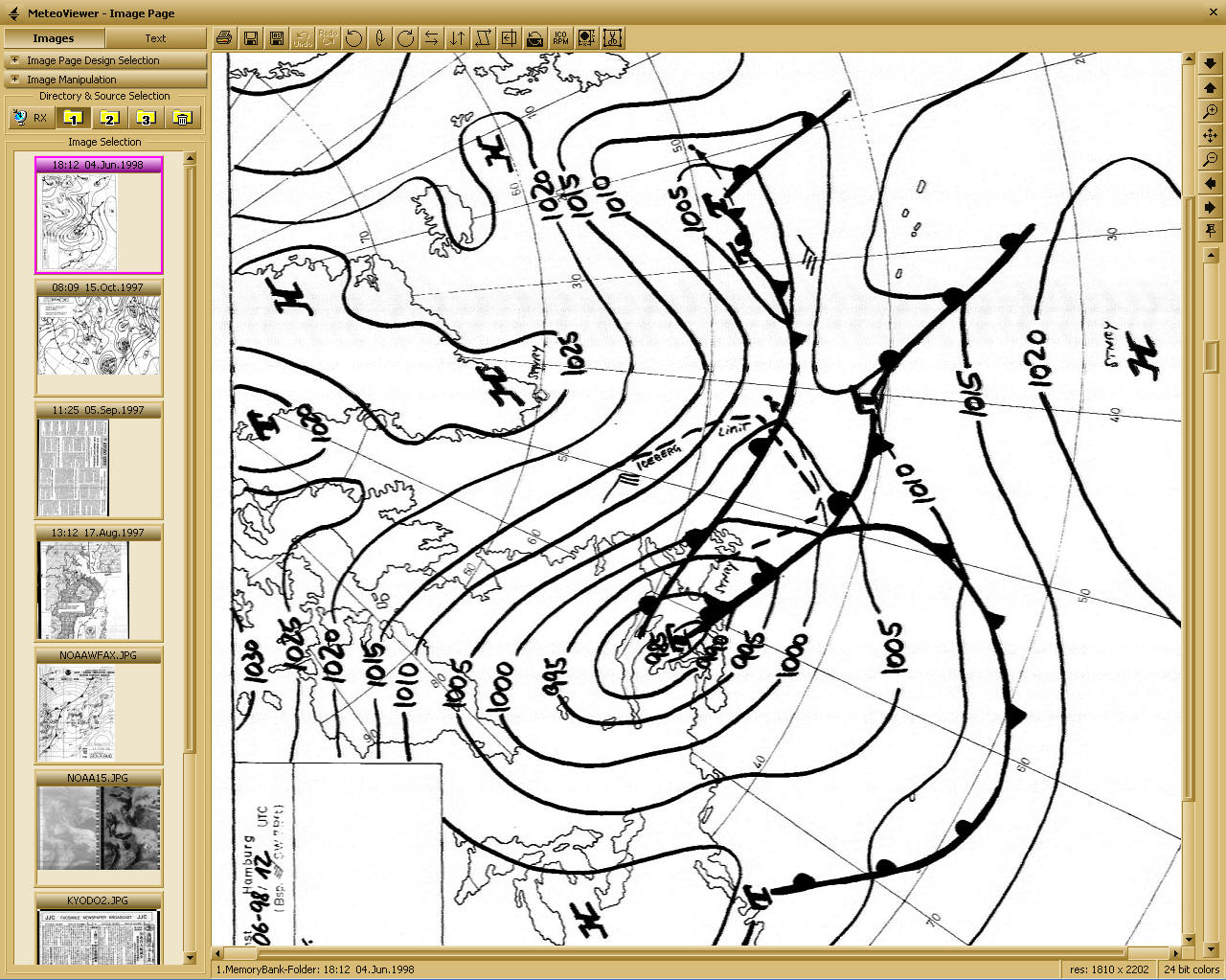Select the scissors crop tool

(x=613, y=38)
